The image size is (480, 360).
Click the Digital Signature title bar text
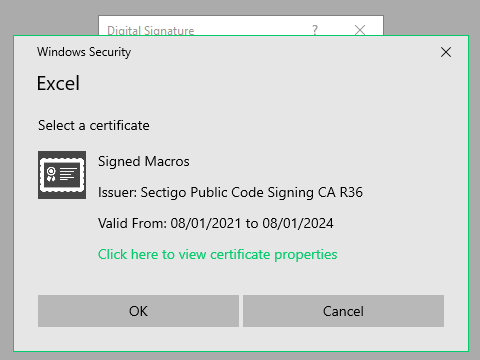tap(151, 31)
